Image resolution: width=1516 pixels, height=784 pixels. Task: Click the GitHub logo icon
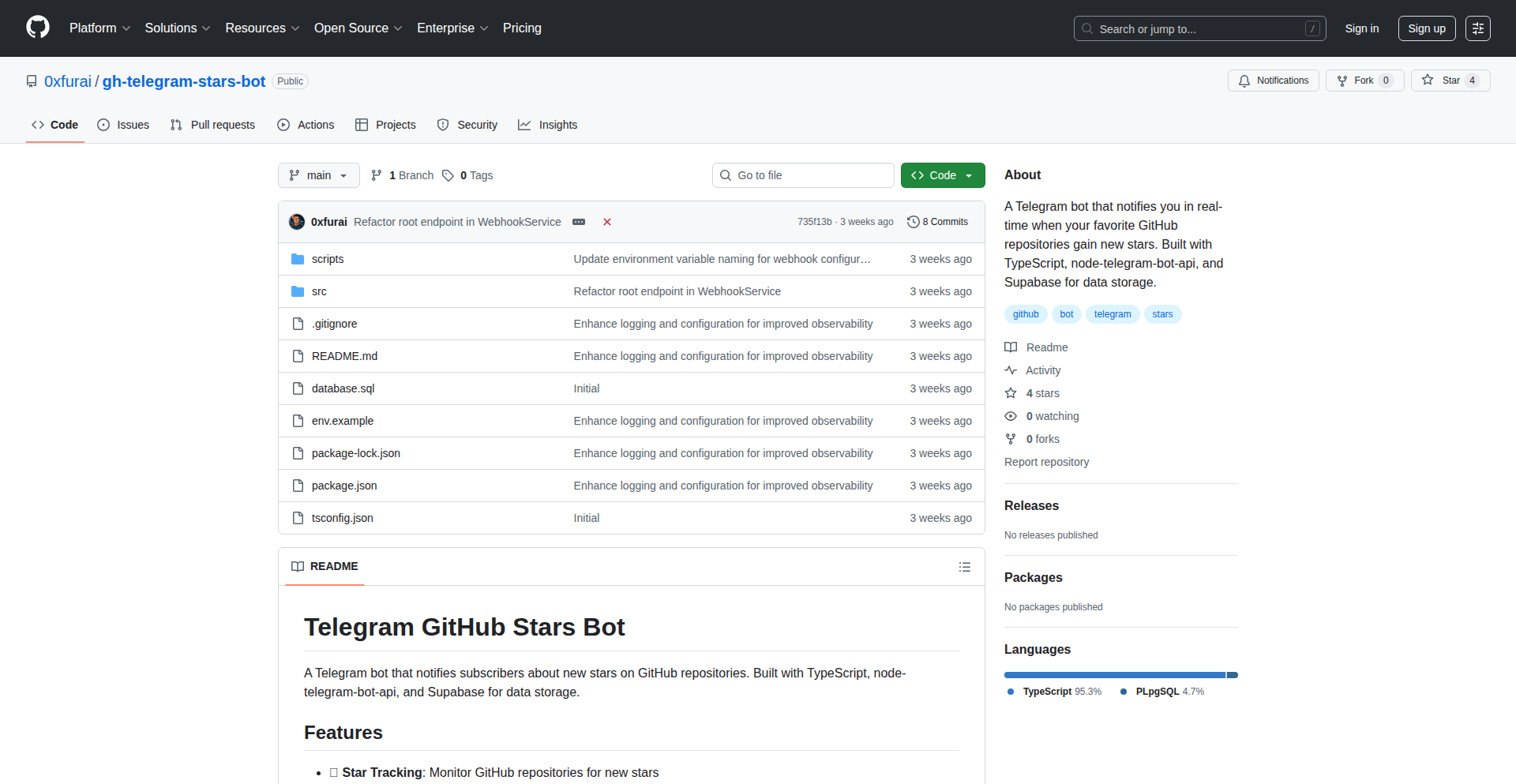[38, 28]
